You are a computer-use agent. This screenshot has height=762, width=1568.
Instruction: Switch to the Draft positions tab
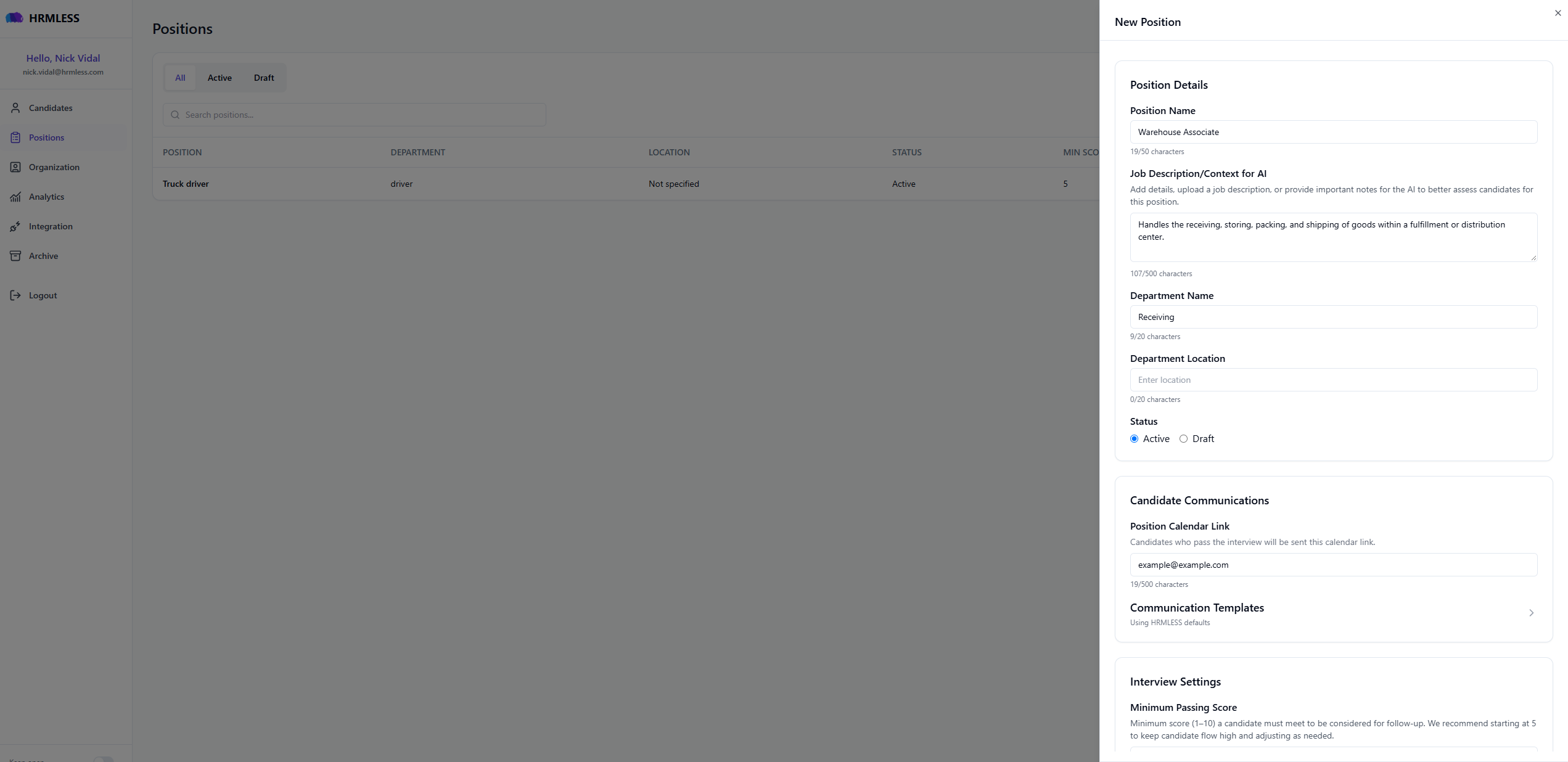coord(264,78)
